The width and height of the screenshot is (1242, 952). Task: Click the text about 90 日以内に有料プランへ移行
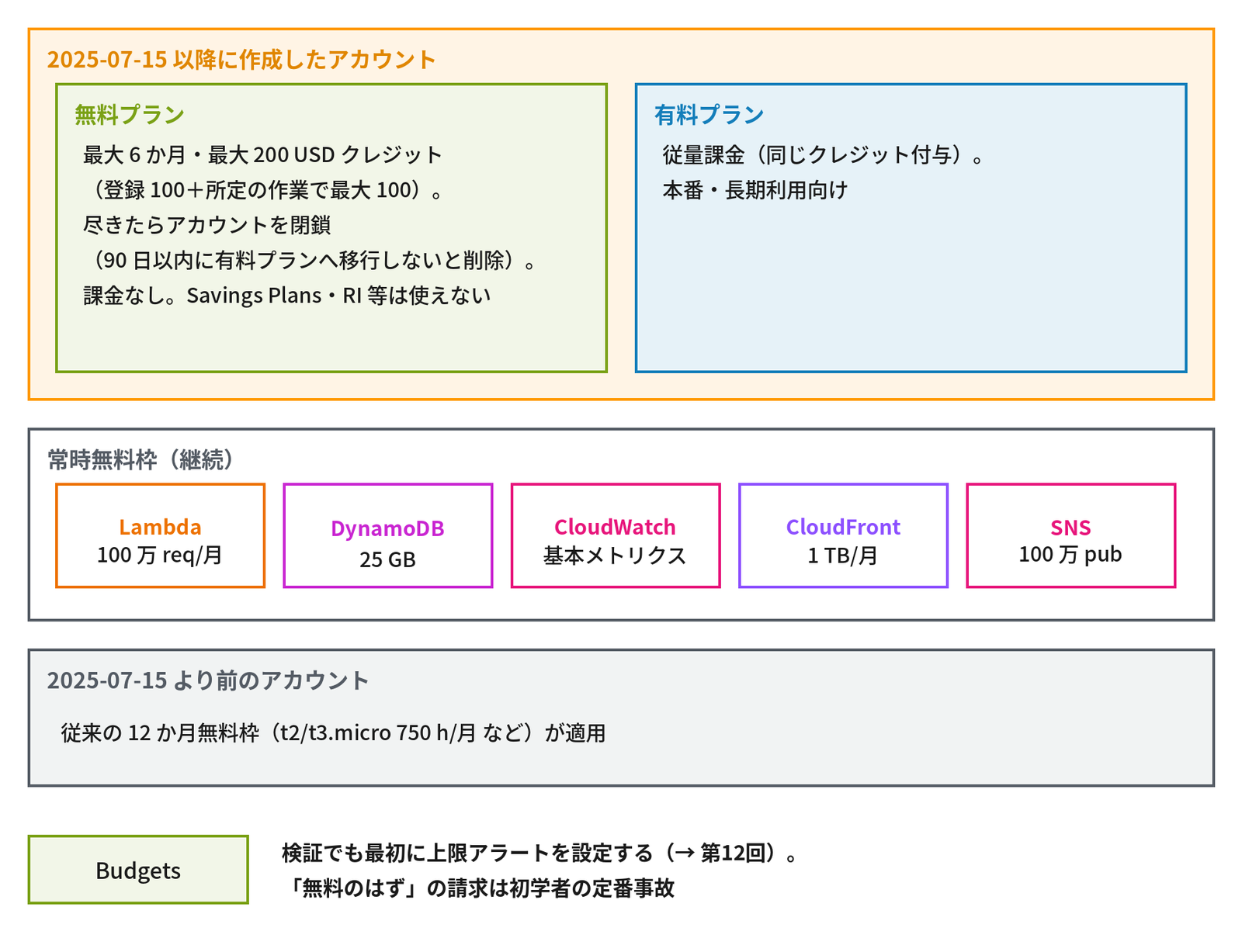coord(310,260)
